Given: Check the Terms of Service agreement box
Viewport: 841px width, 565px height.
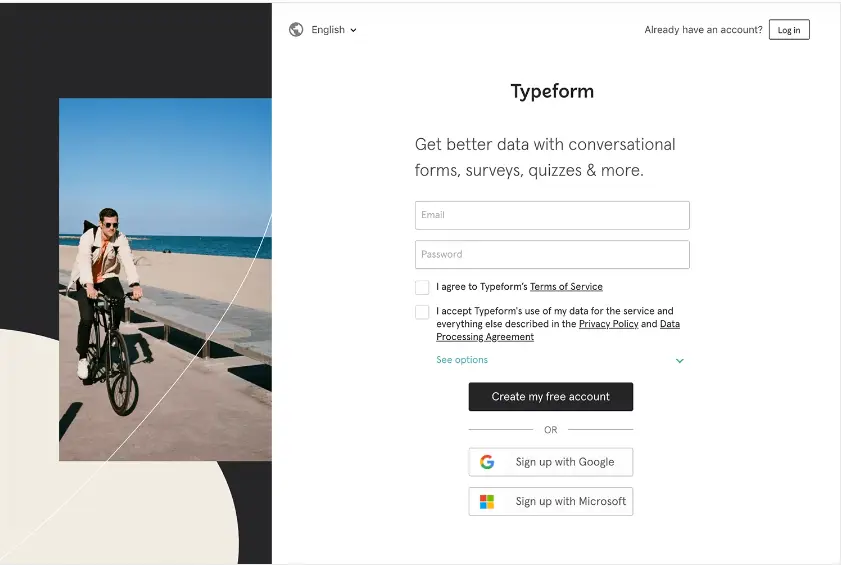Looking at the screenshot, I should pos(422,287).
